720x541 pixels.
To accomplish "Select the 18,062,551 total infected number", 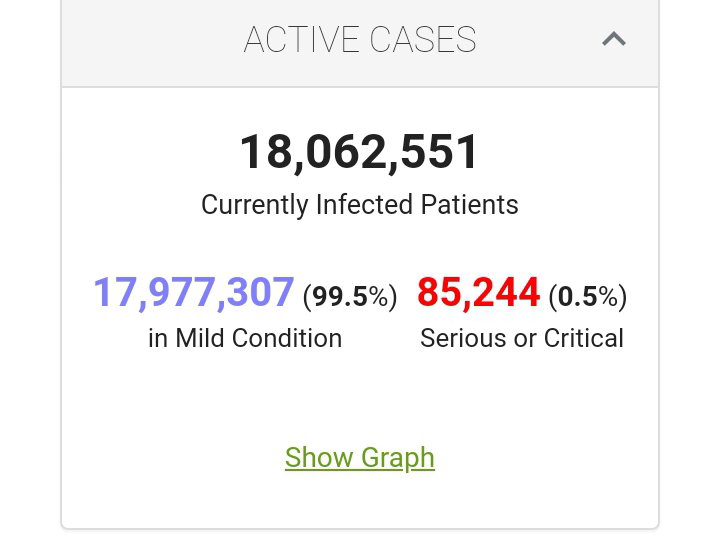I will tap(359, 152).
